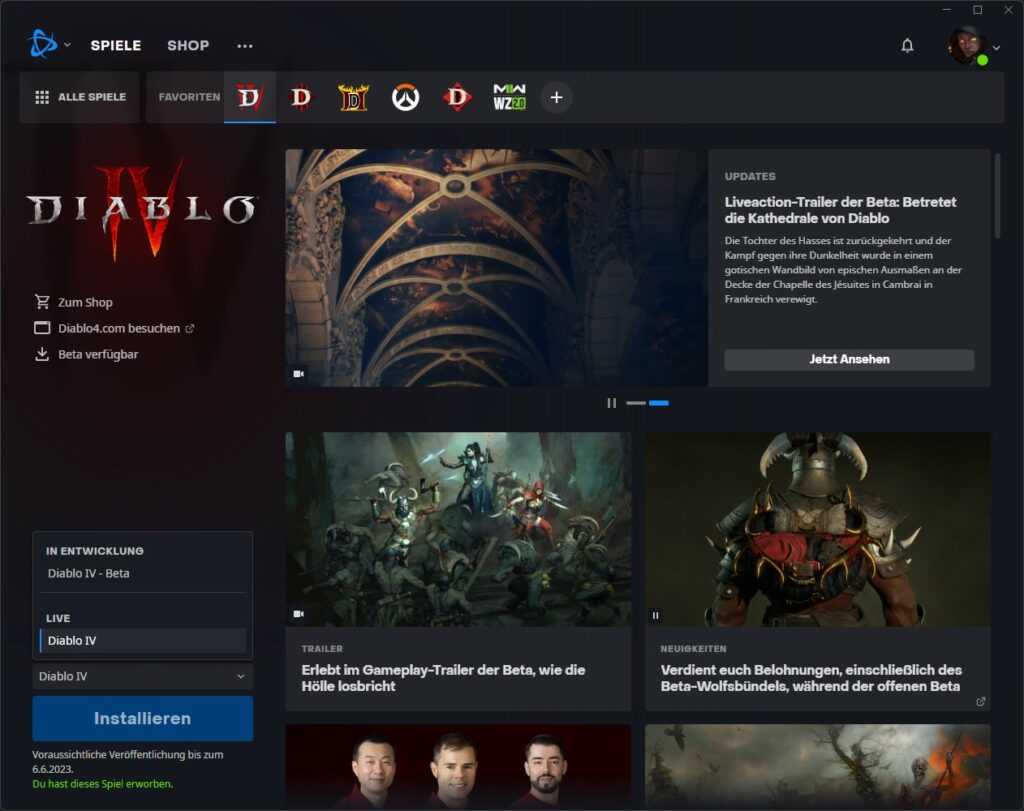
Task: Open the Gameplay-Trailer der Beta card
Action: click(x=458, y=571)
